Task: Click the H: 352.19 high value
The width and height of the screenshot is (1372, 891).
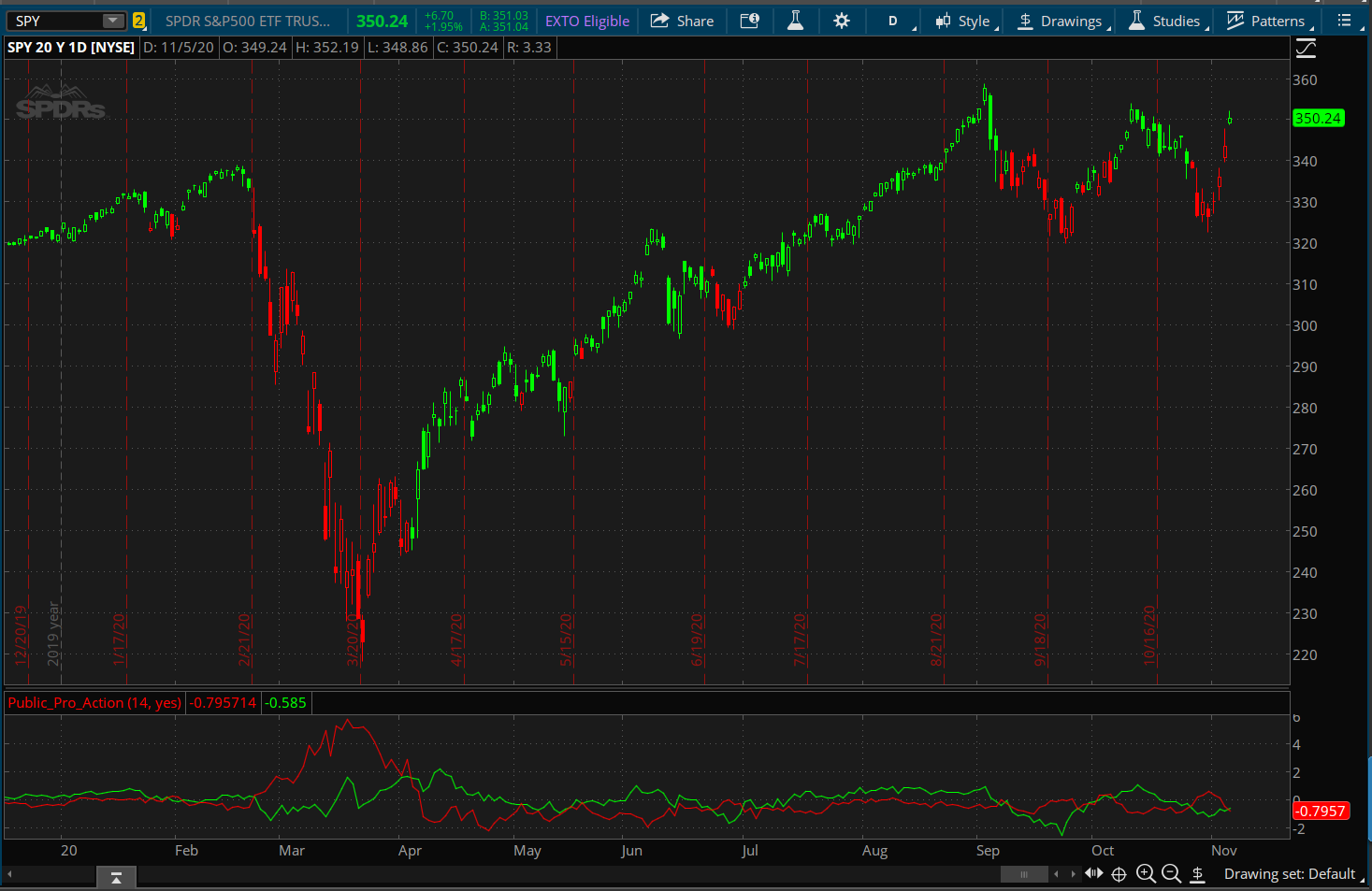Action: [x=326, y=47]
